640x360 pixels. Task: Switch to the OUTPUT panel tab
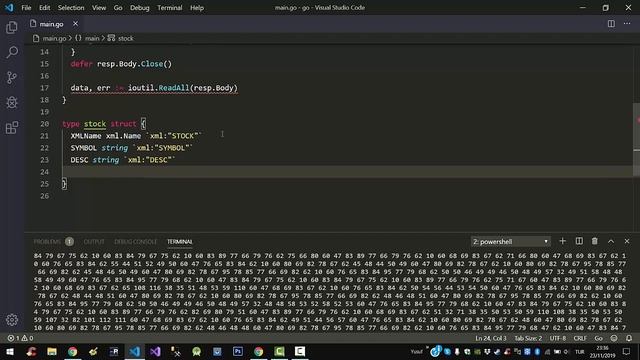[x=94, y=242]
